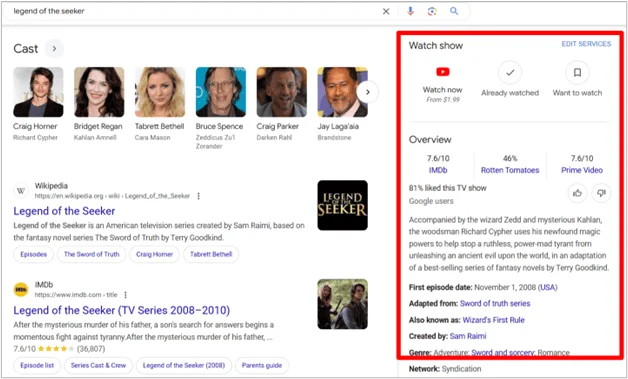Open Craig Parker cast photo

click(282, 92)
